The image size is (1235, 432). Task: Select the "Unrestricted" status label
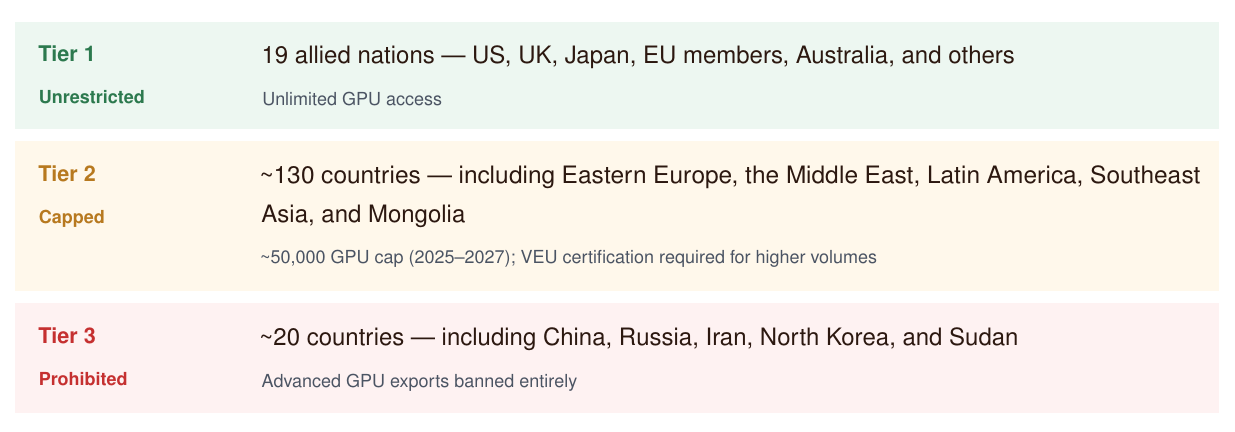91,97
